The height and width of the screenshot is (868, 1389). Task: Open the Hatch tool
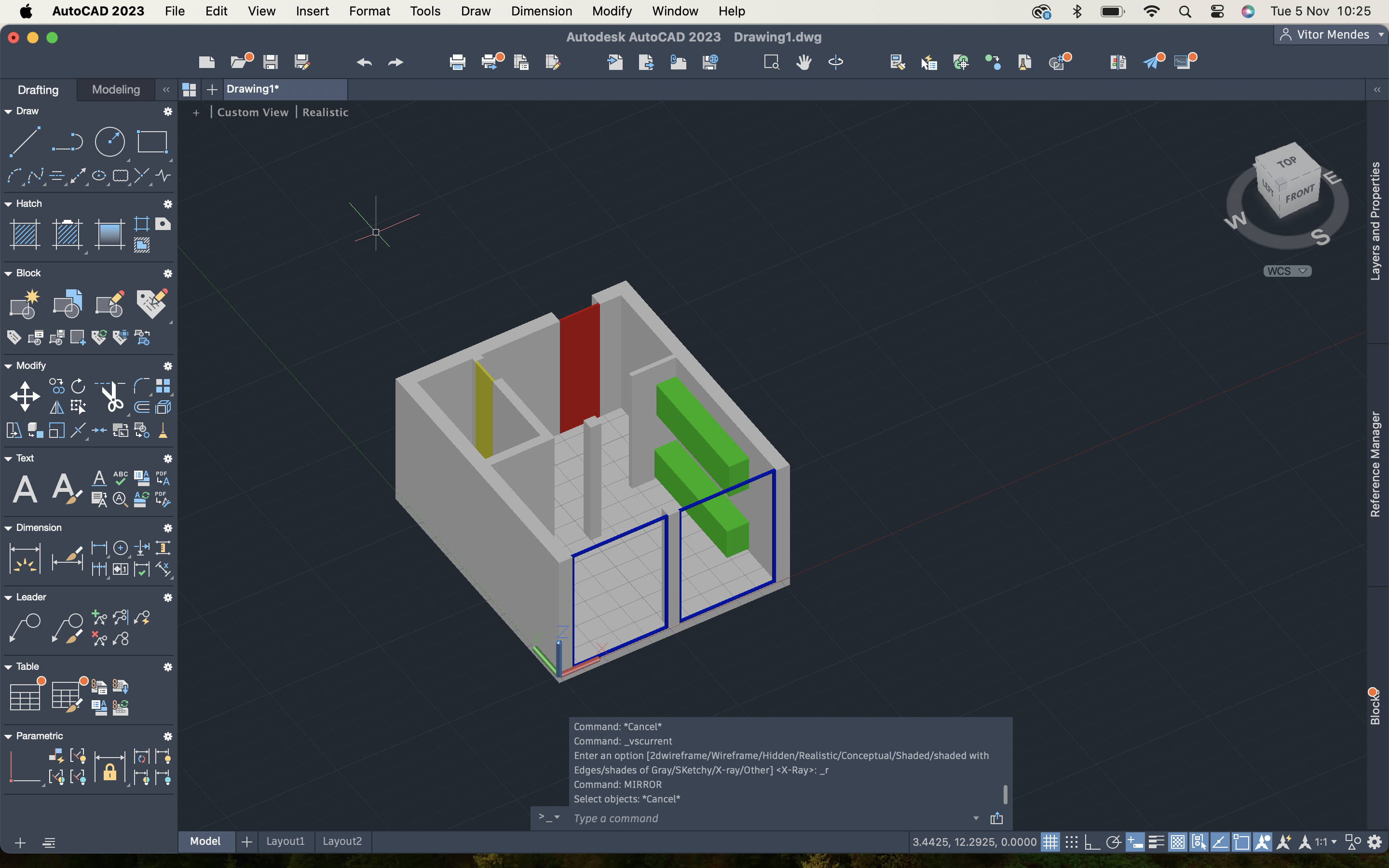25,234
